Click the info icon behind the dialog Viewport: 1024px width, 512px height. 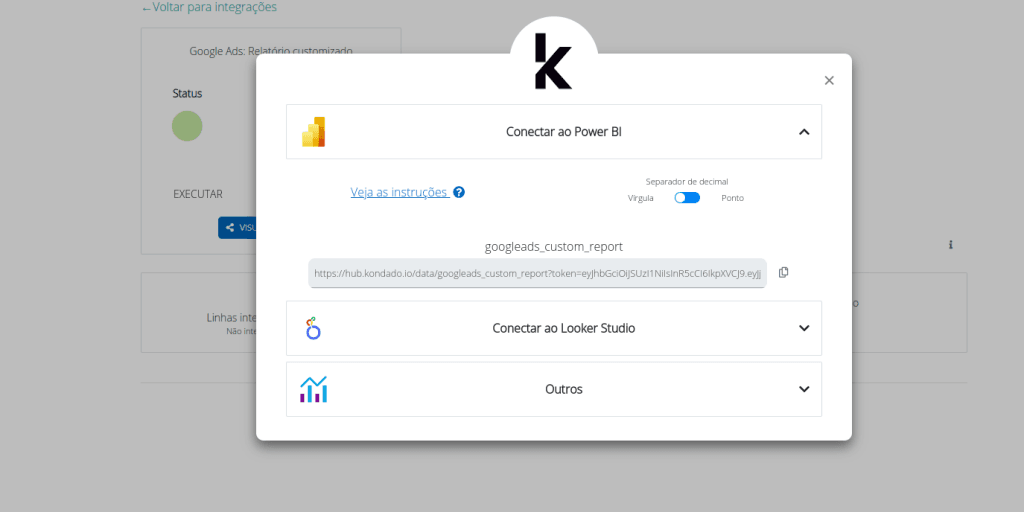tap(950, 245)
